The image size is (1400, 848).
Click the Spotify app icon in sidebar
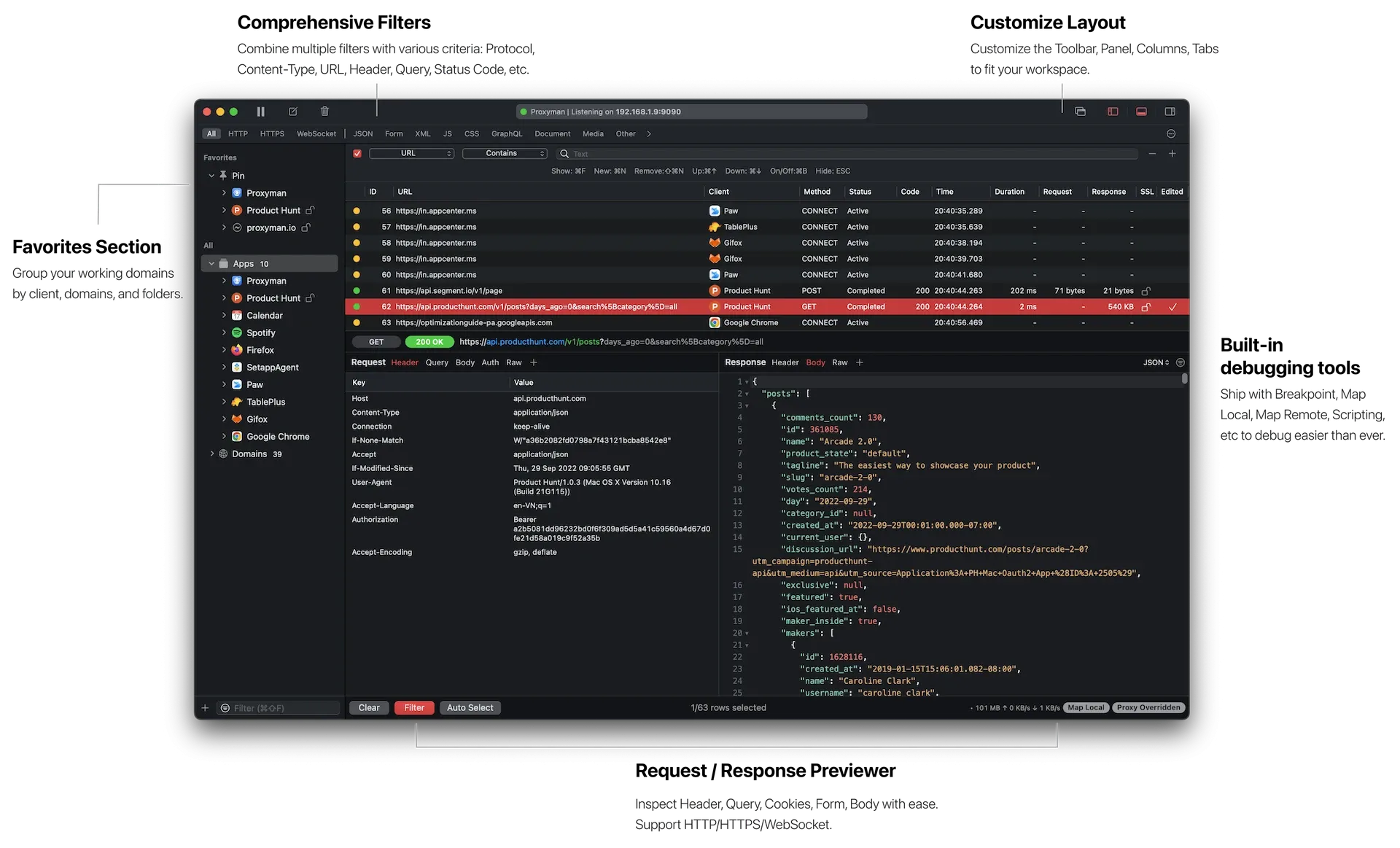[237, 332]
